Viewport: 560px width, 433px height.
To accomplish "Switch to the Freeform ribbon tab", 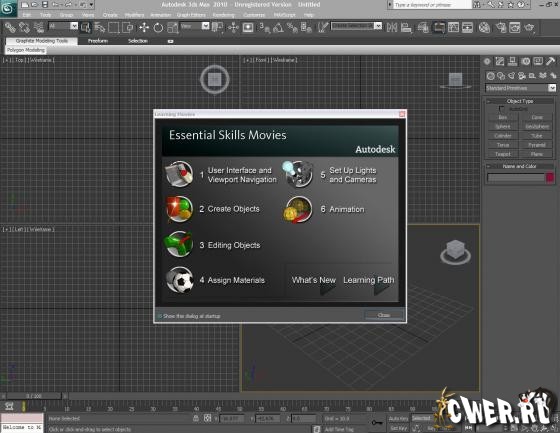I will (x=98, y=41).
